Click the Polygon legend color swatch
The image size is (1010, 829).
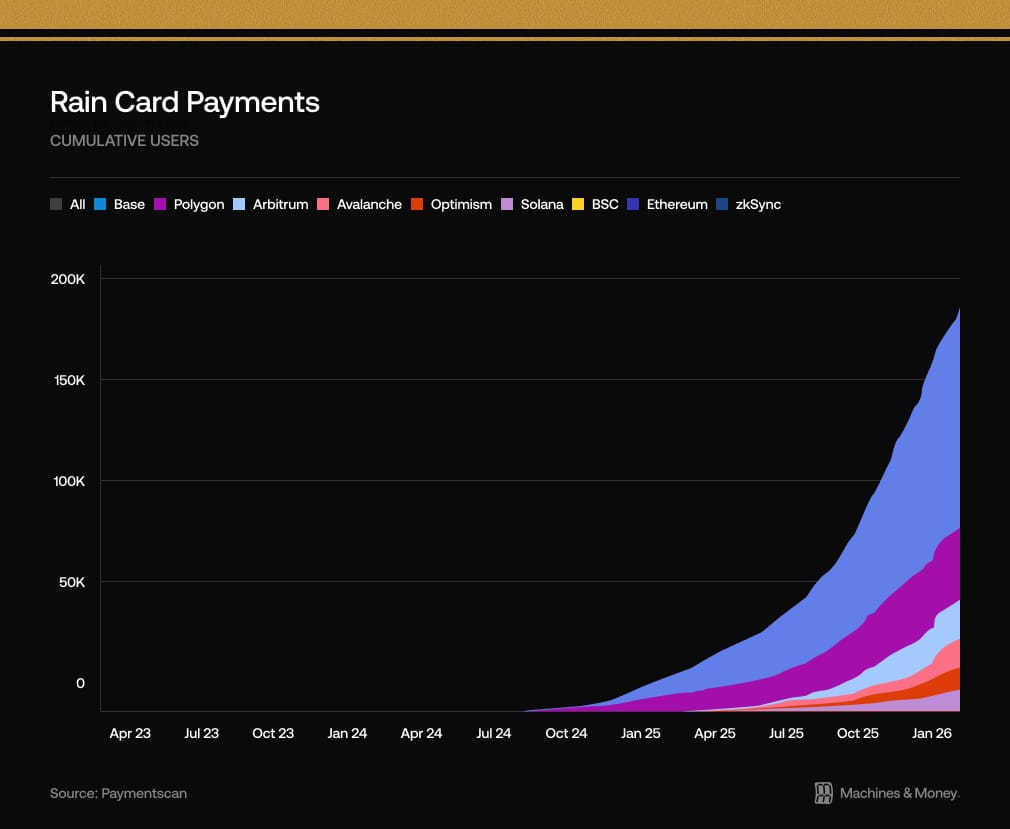160,204
